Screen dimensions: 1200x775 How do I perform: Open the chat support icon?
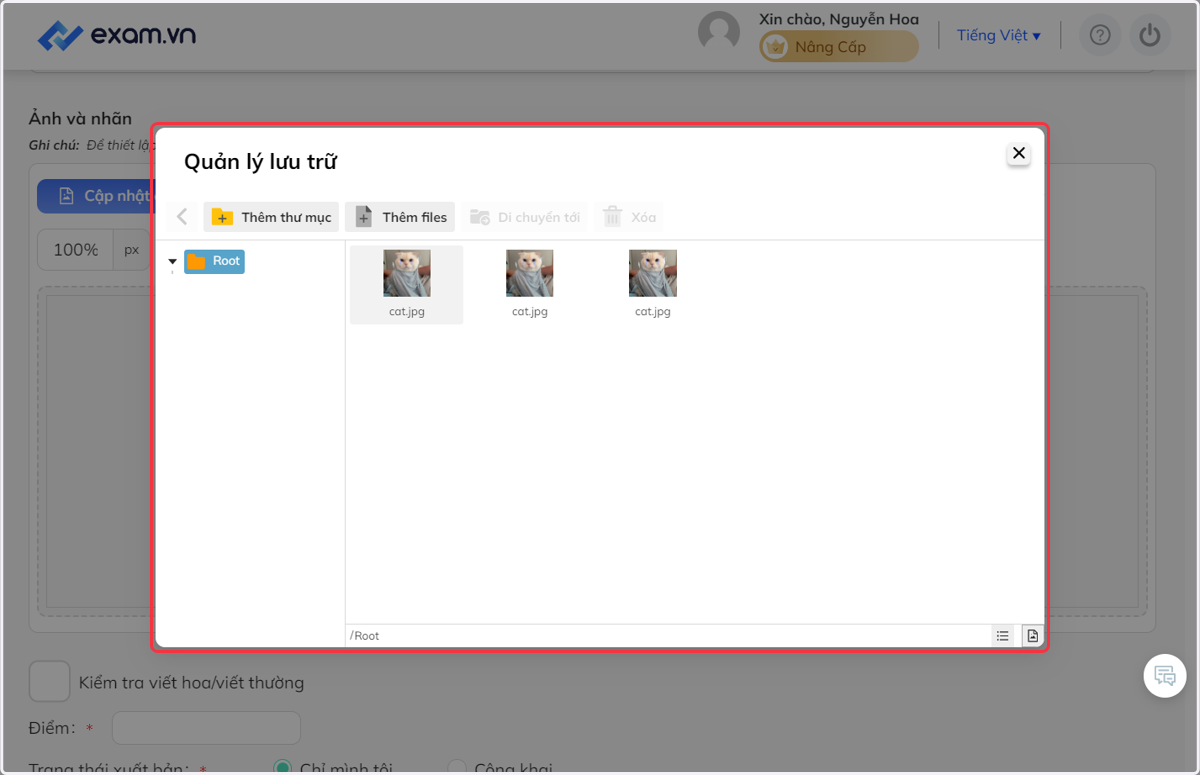1165,675
